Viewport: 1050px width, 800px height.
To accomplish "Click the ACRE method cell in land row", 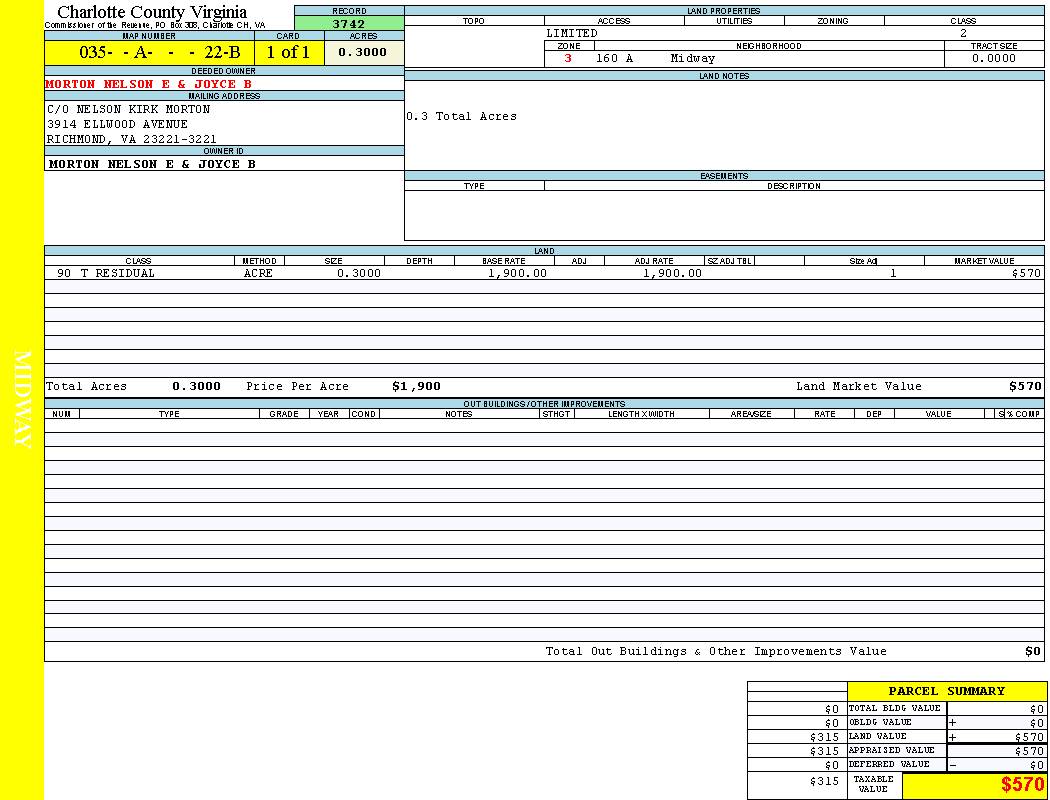I will point(258,273).
